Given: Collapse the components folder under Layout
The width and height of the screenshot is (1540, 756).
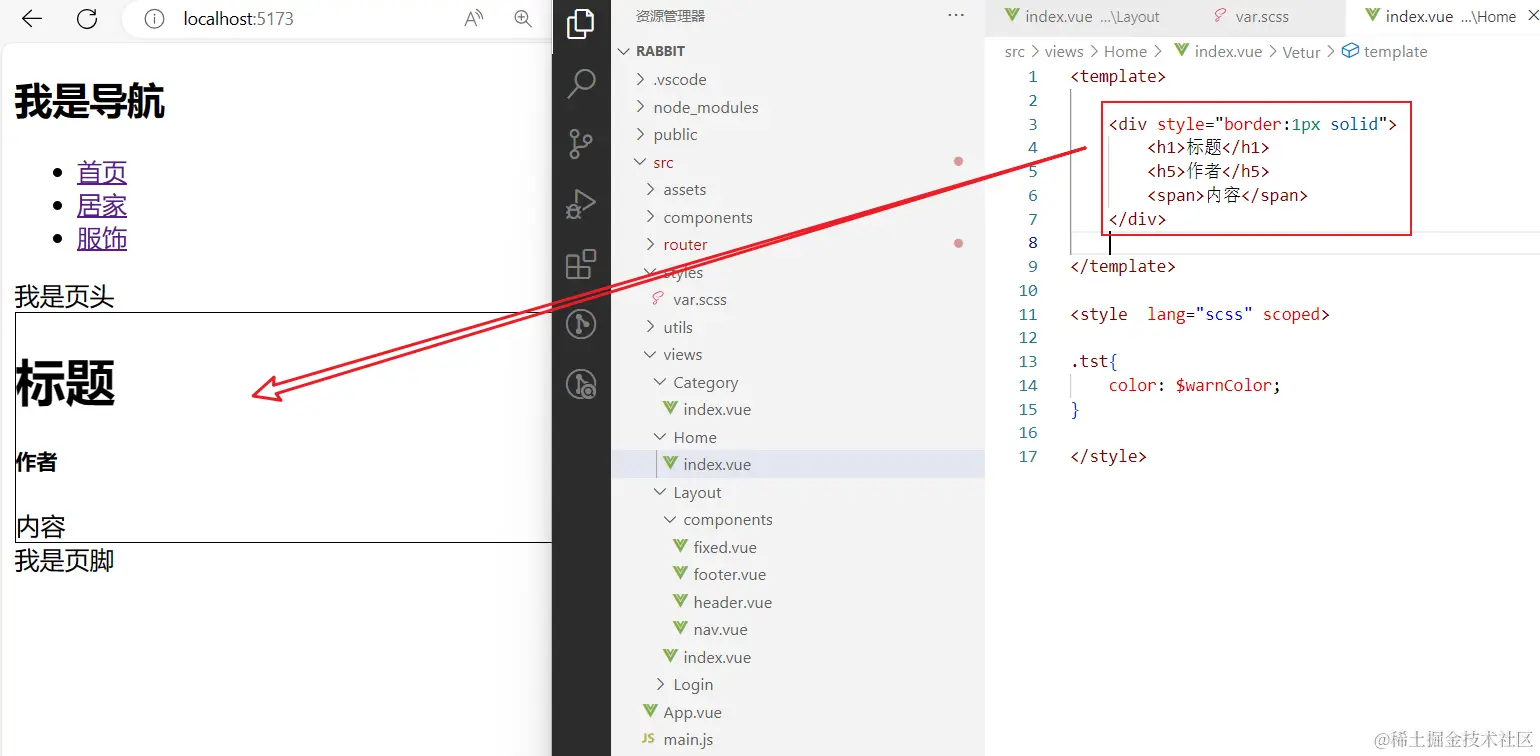Looking at the screenshot, I should pos(671,519).
